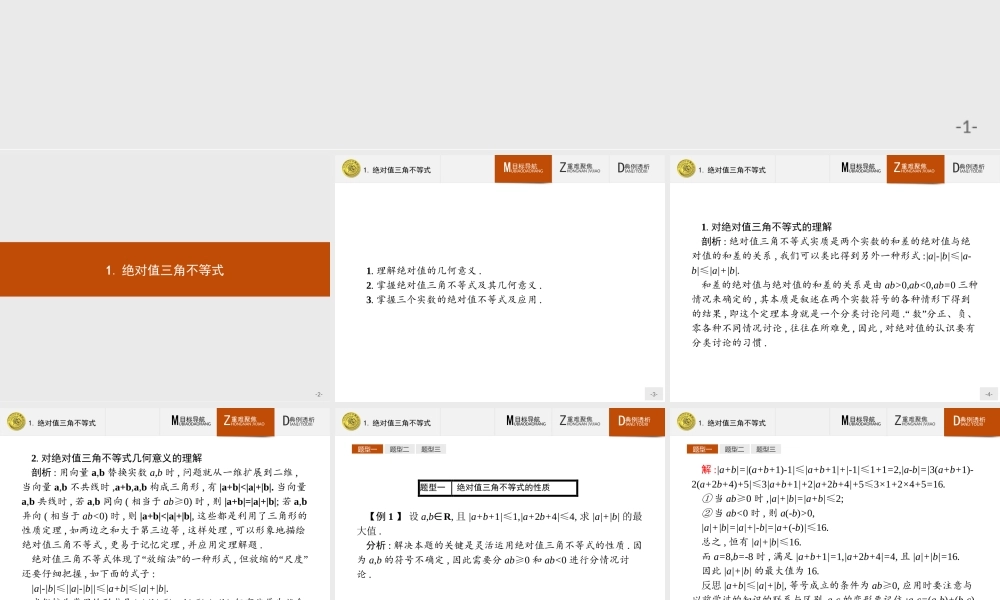This screenshot has height=600, width=1000.
Task: Click the -1- page number at the top
Action: tap(965, 127)
